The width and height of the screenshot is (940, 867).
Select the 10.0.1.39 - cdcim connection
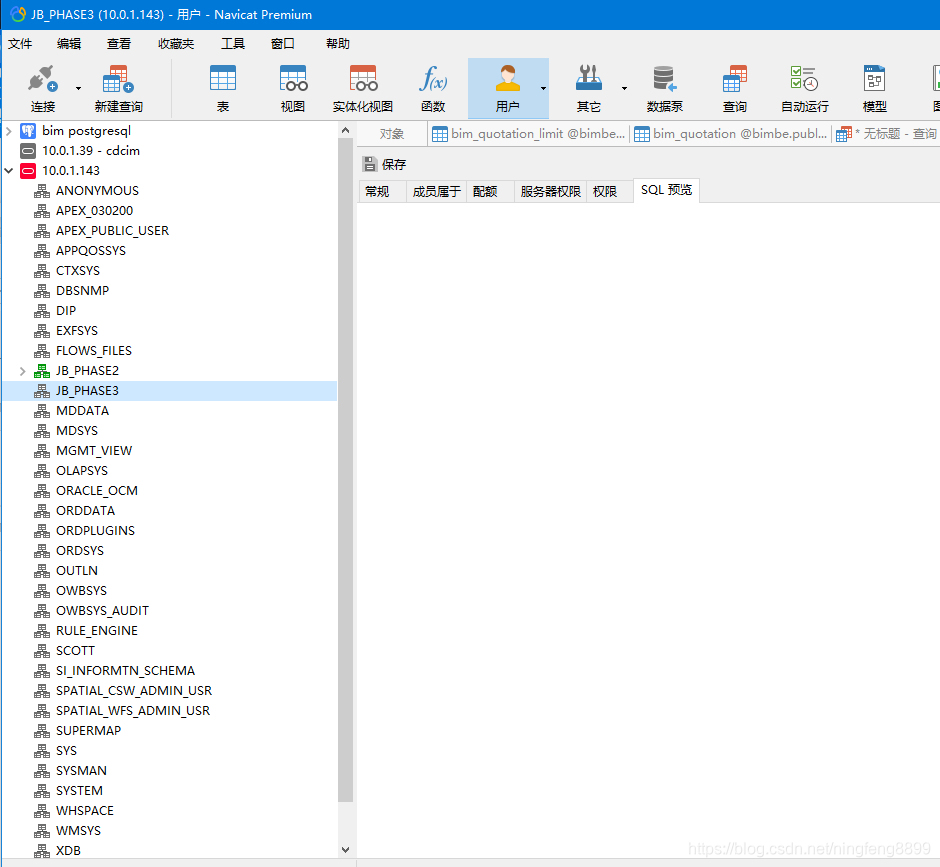click(x=91, y=150)
